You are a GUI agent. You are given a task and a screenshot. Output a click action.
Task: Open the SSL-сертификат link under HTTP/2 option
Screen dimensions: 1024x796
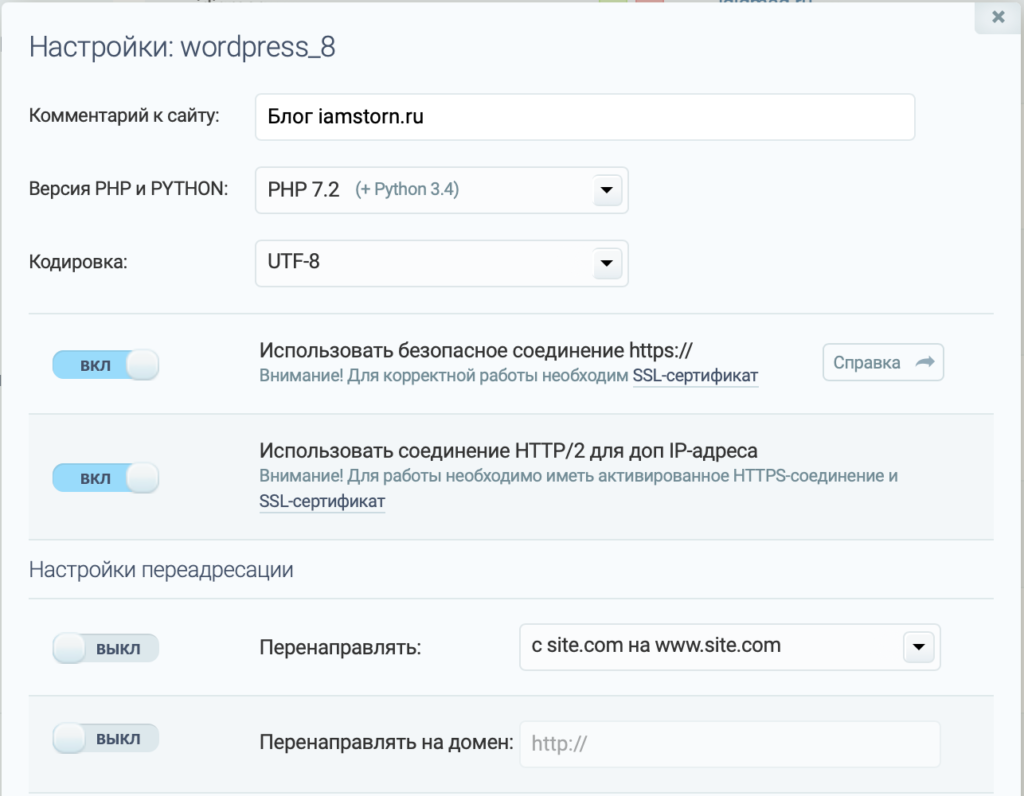pos(322,501)
